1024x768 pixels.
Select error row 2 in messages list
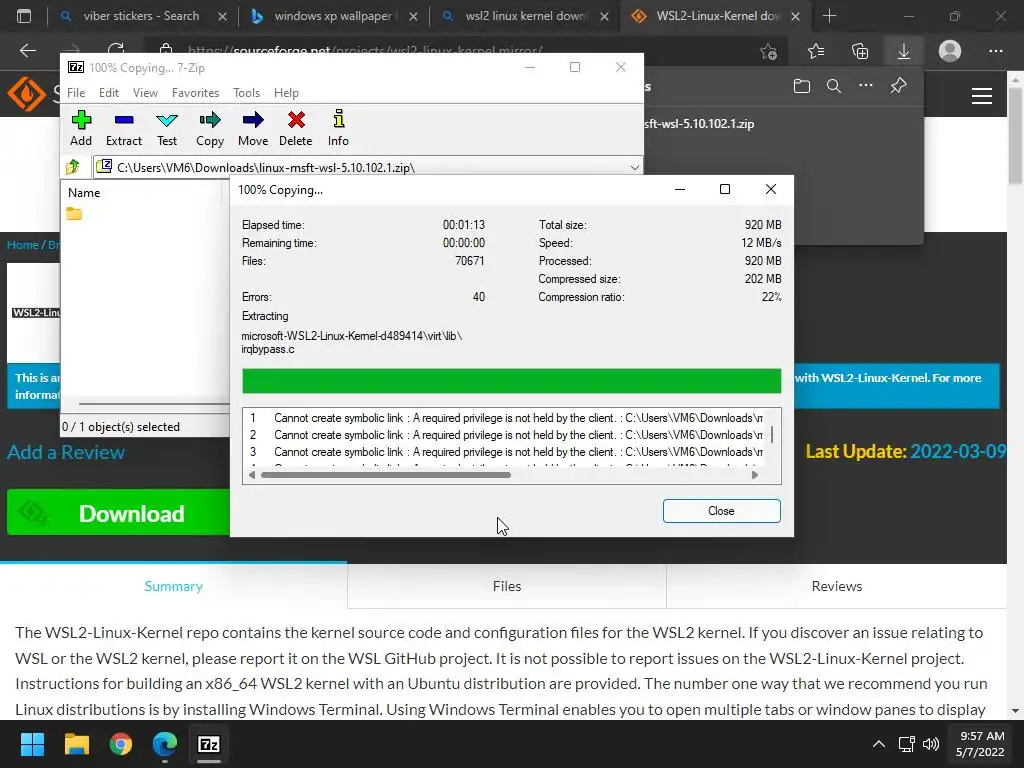point(505,435)
